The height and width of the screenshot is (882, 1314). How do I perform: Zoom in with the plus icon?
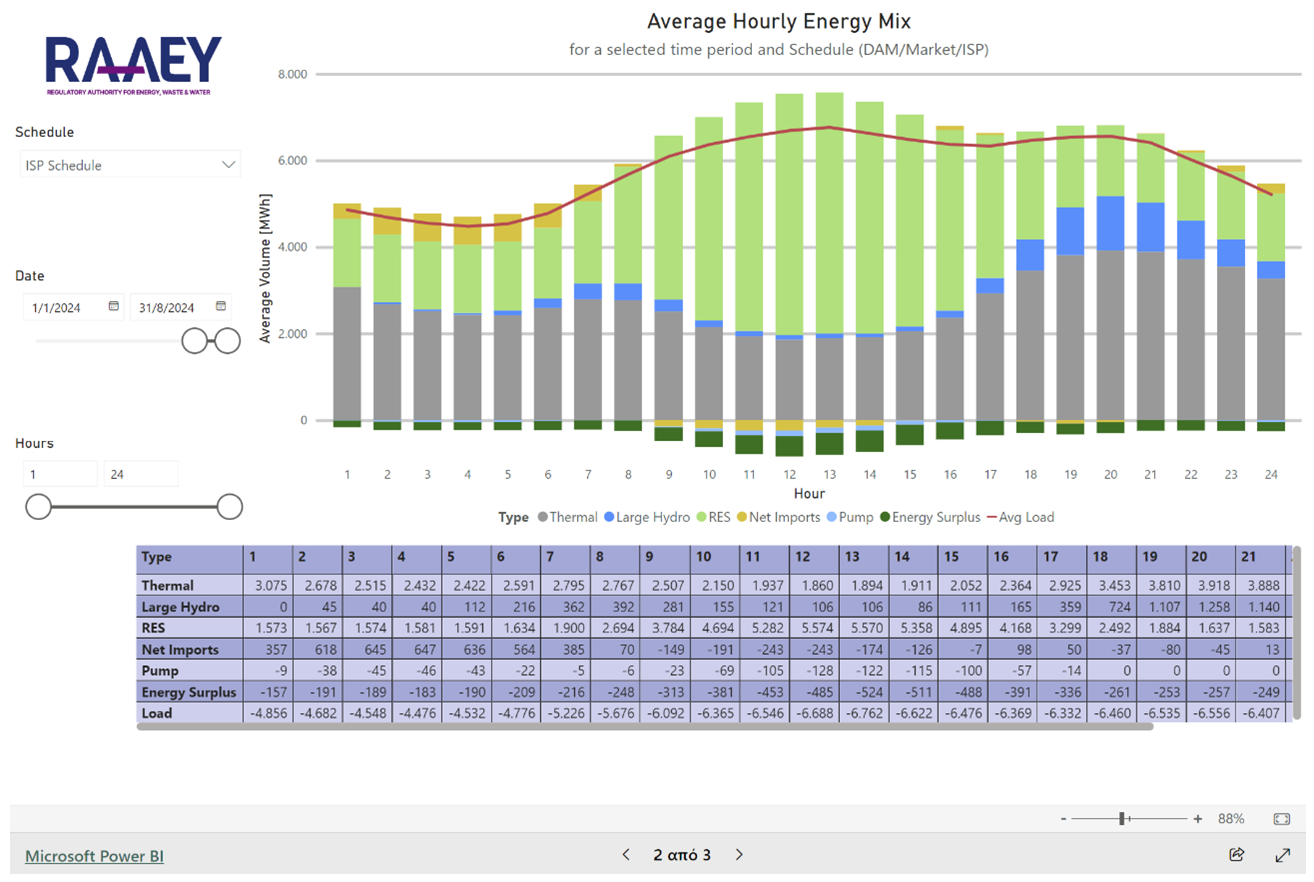(1198, 819)
